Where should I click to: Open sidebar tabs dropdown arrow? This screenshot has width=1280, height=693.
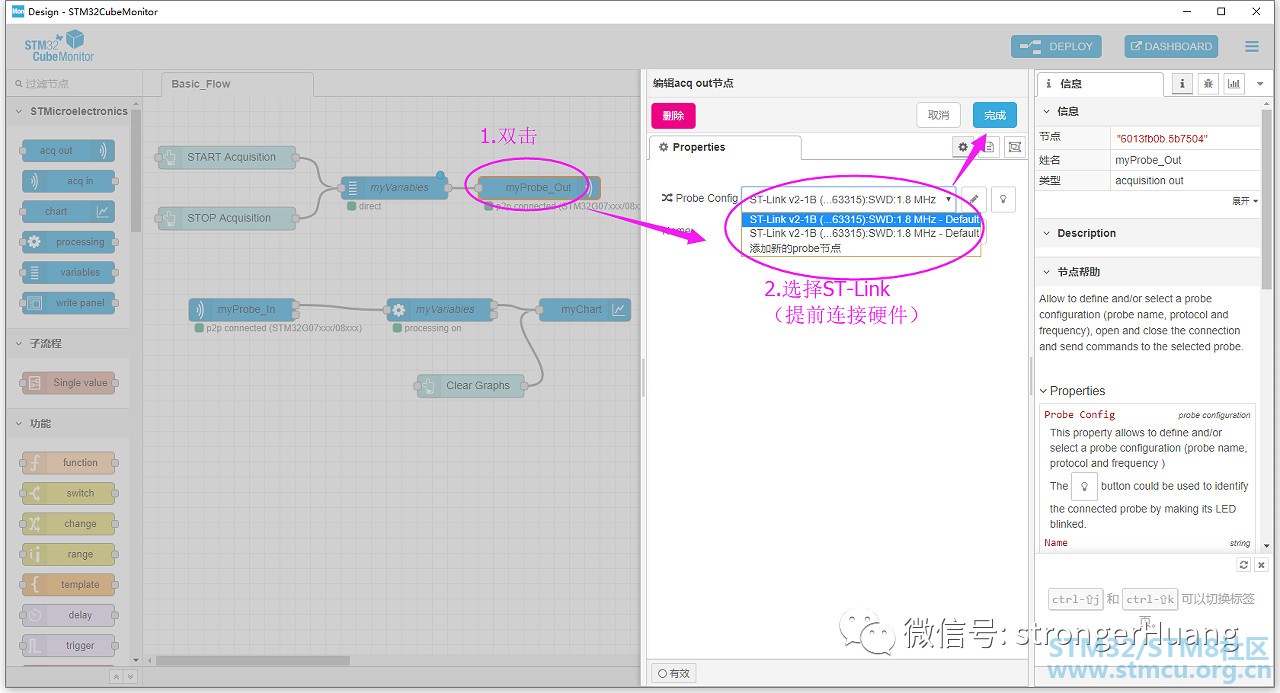(x=1260, y=84)
